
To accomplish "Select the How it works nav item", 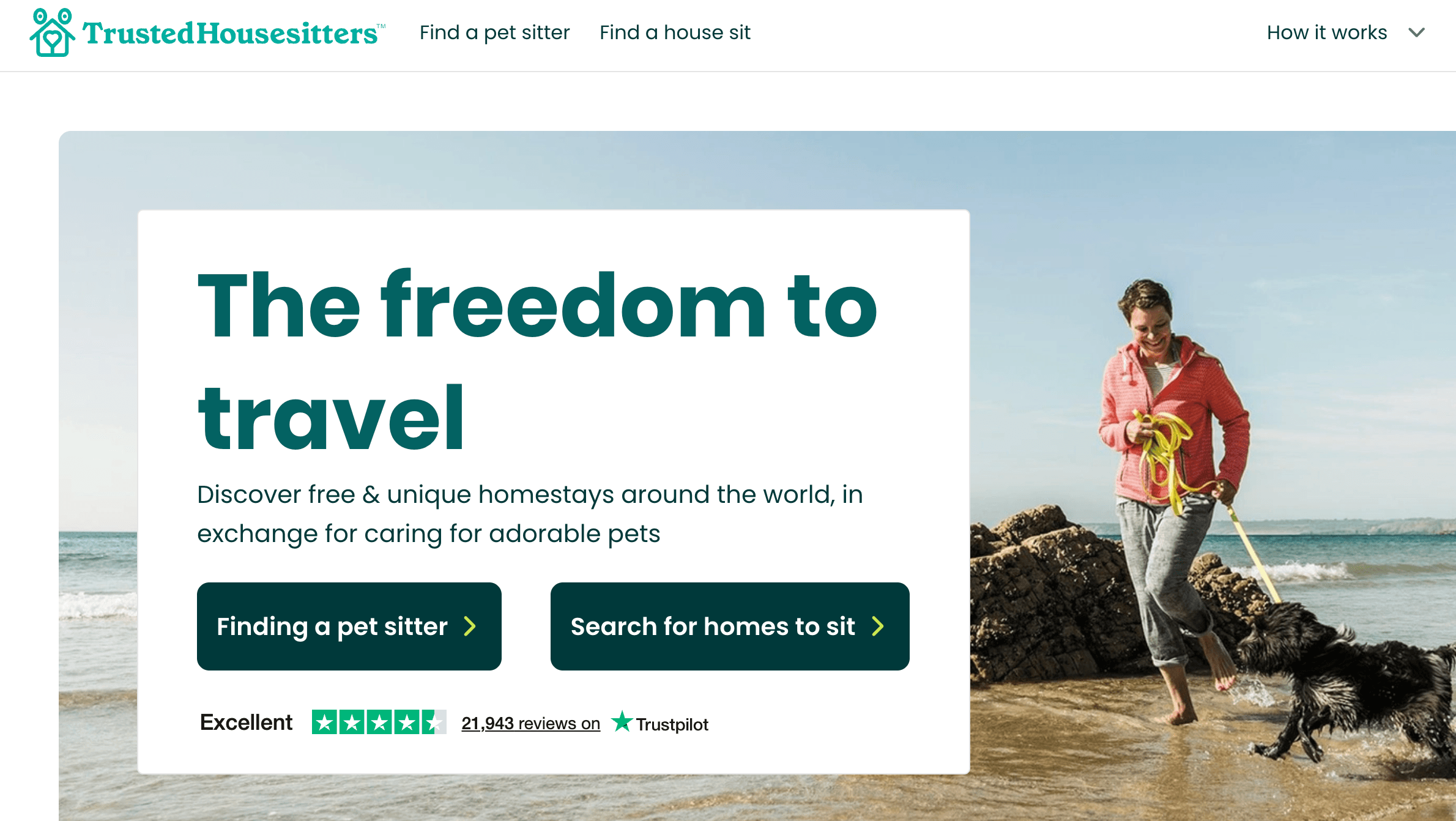I will click(1327, 32).
